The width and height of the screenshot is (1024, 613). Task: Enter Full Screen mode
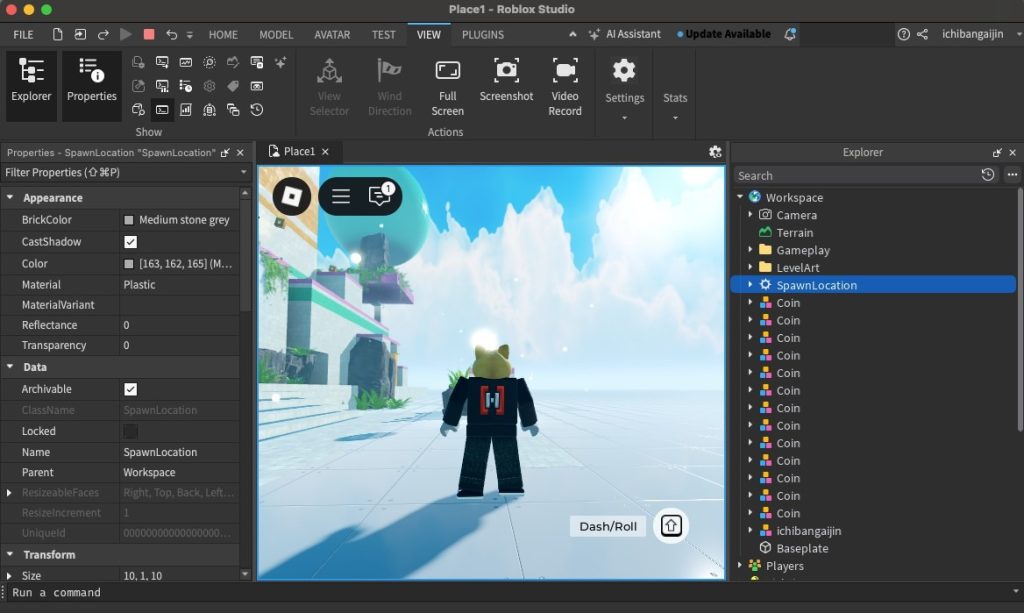[447, 85]
